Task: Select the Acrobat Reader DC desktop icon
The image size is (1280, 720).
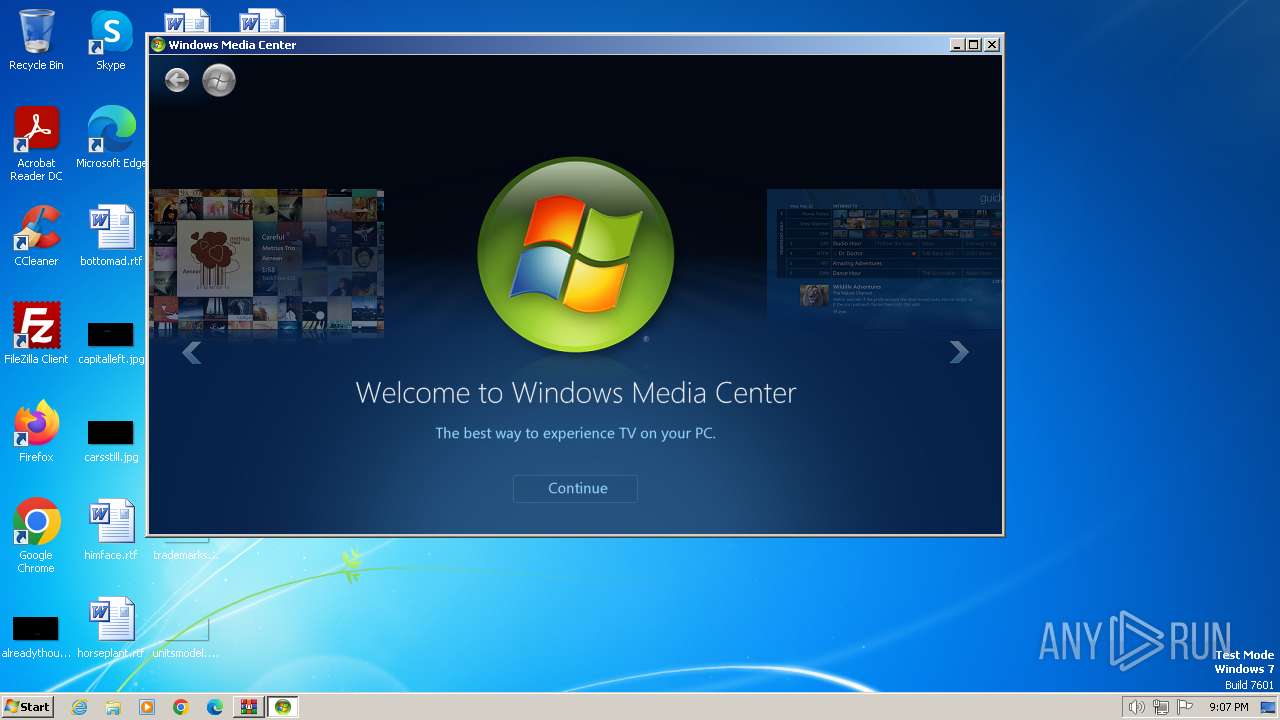Action: coord(36,144)
